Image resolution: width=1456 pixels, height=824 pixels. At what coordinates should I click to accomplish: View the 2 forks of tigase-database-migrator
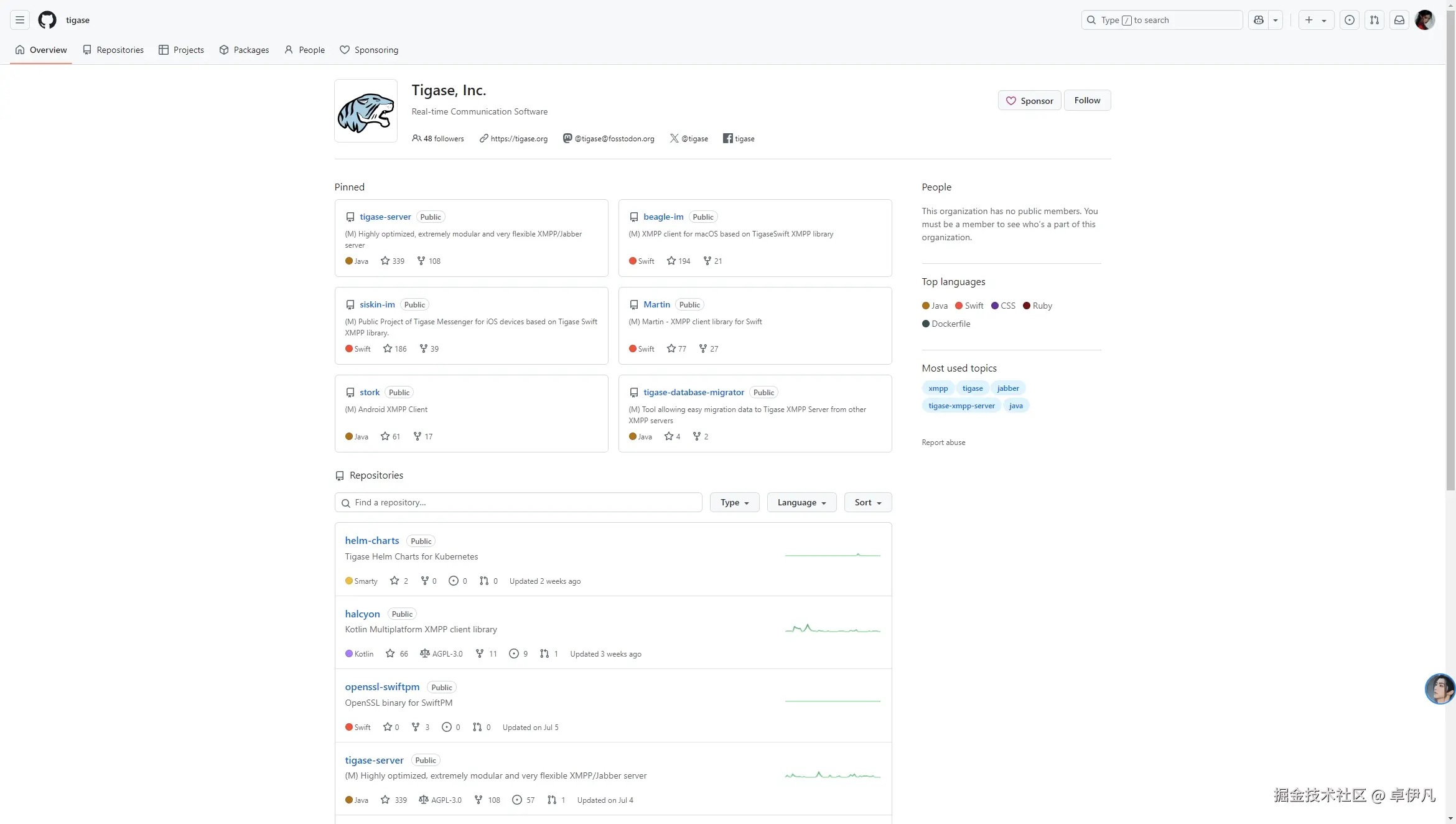[701, 436]
